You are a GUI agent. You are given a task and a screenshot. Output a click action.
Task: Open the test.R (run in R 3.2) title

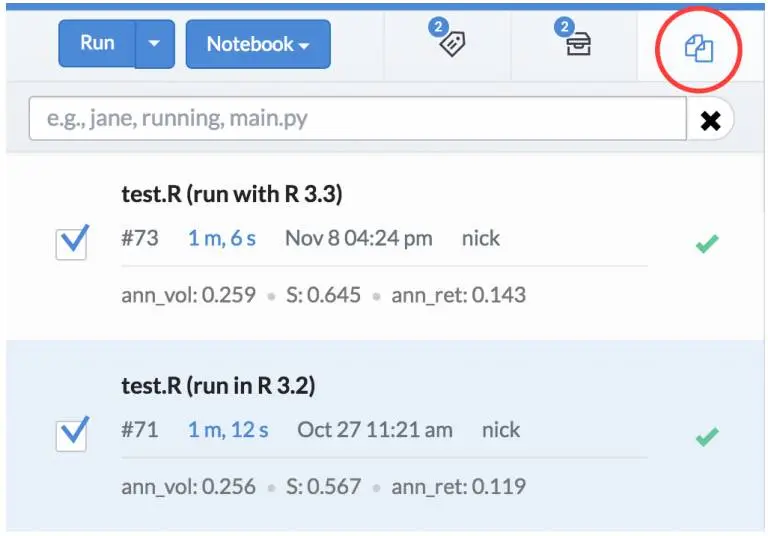[218, 385]
